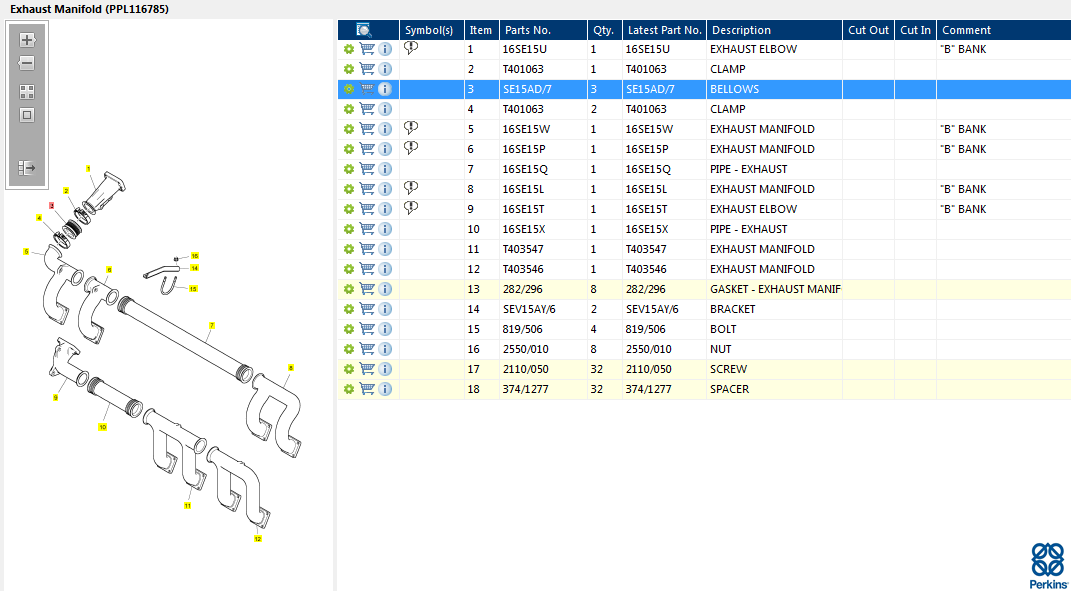Image resolution: width=1071 pixels, height=591 pixels.
Task: Click the Qty. column header
Action: pyautogui.click(x=602, y=30)
